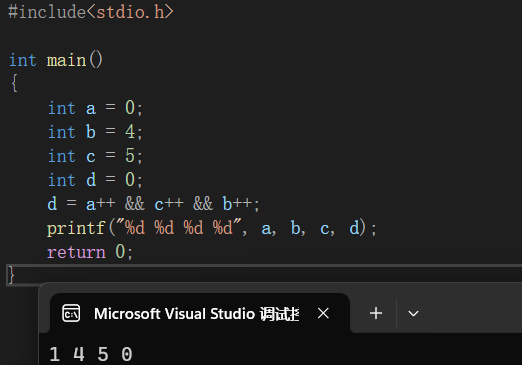
Task: Click the closing brace of main
Action: [11, 275]
